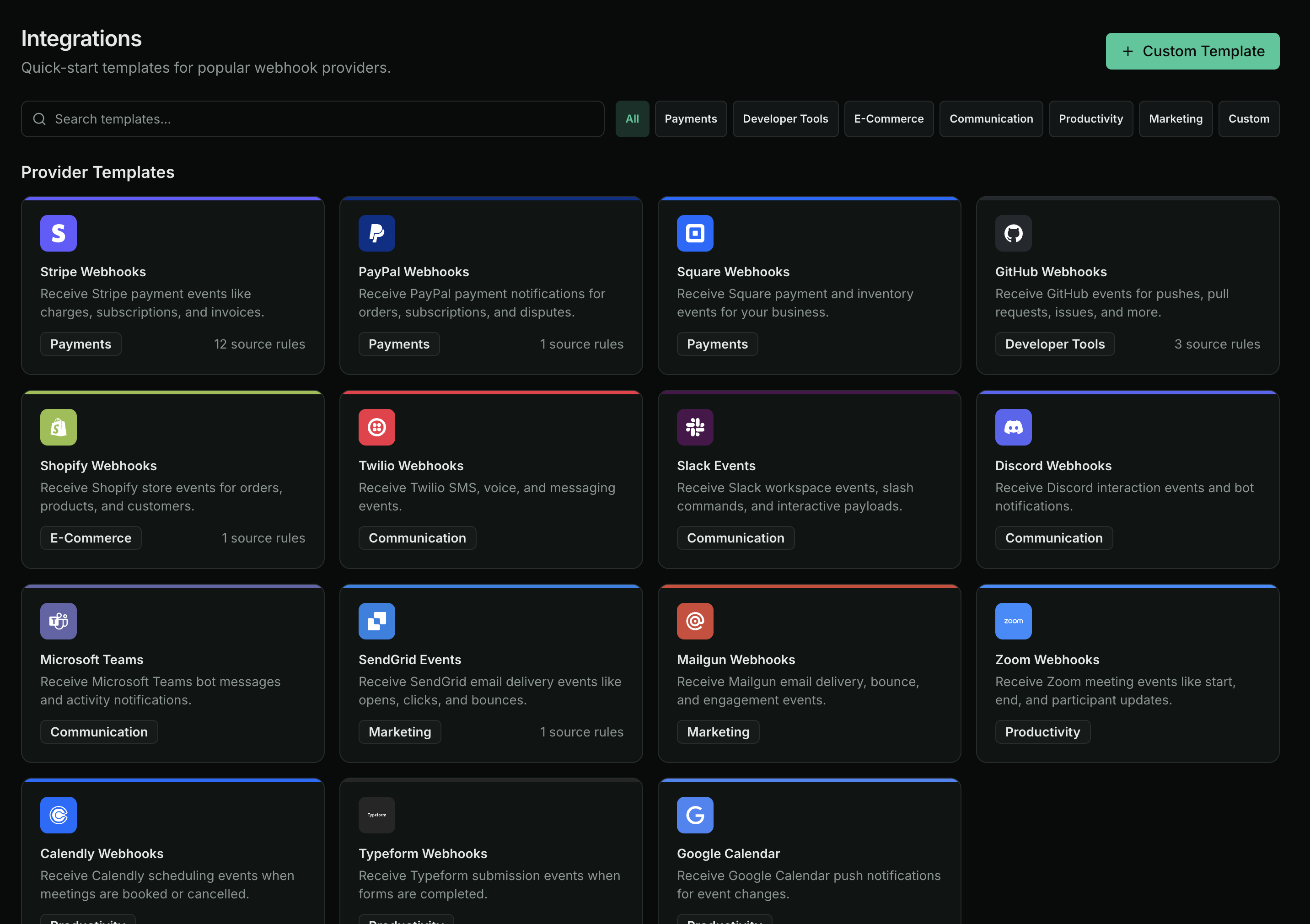Switch to the All templates filter
This screenshot has height=924, width=1310.
click(632, 119)
